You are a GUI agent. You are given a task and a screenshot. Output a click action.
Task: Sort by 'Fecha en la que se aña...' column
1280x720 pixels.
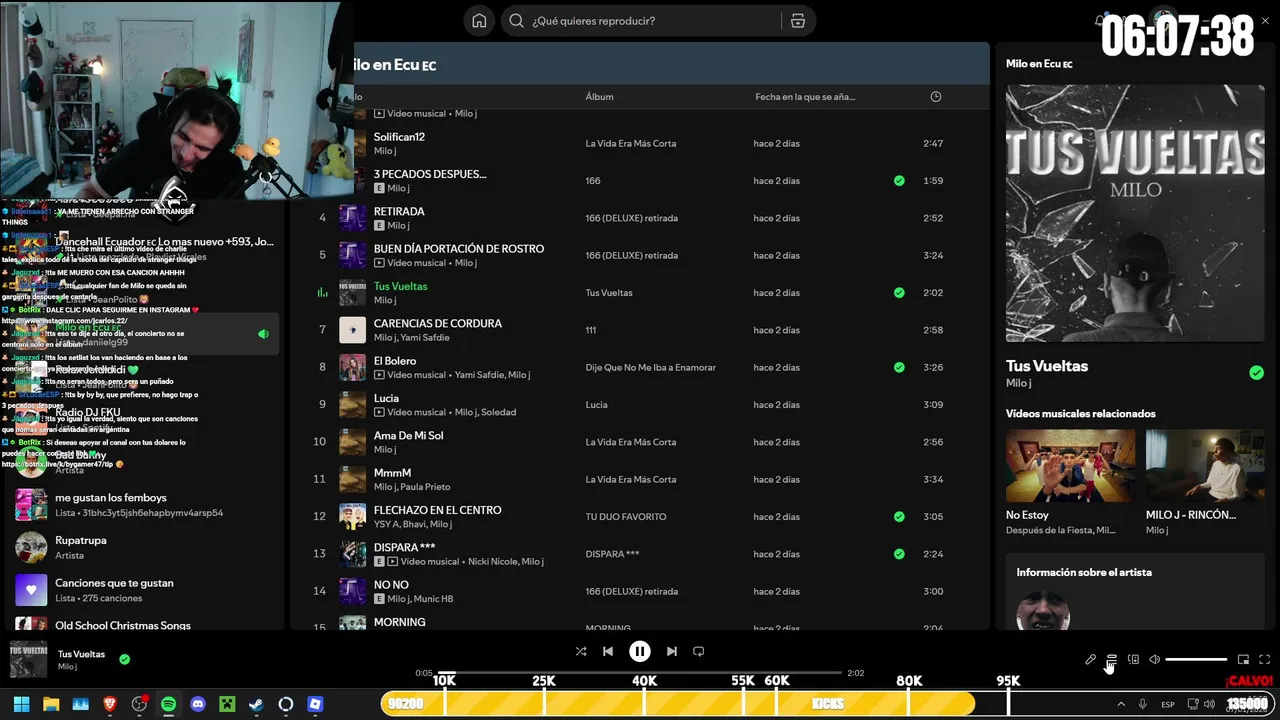(805, 97)
